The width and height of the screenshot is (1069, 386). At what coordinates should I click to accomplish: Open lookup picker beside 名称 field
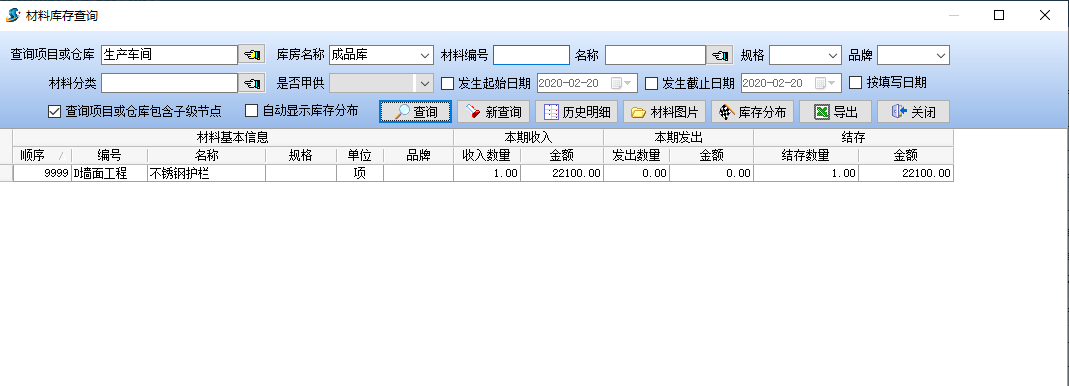(x=719, y=55)
